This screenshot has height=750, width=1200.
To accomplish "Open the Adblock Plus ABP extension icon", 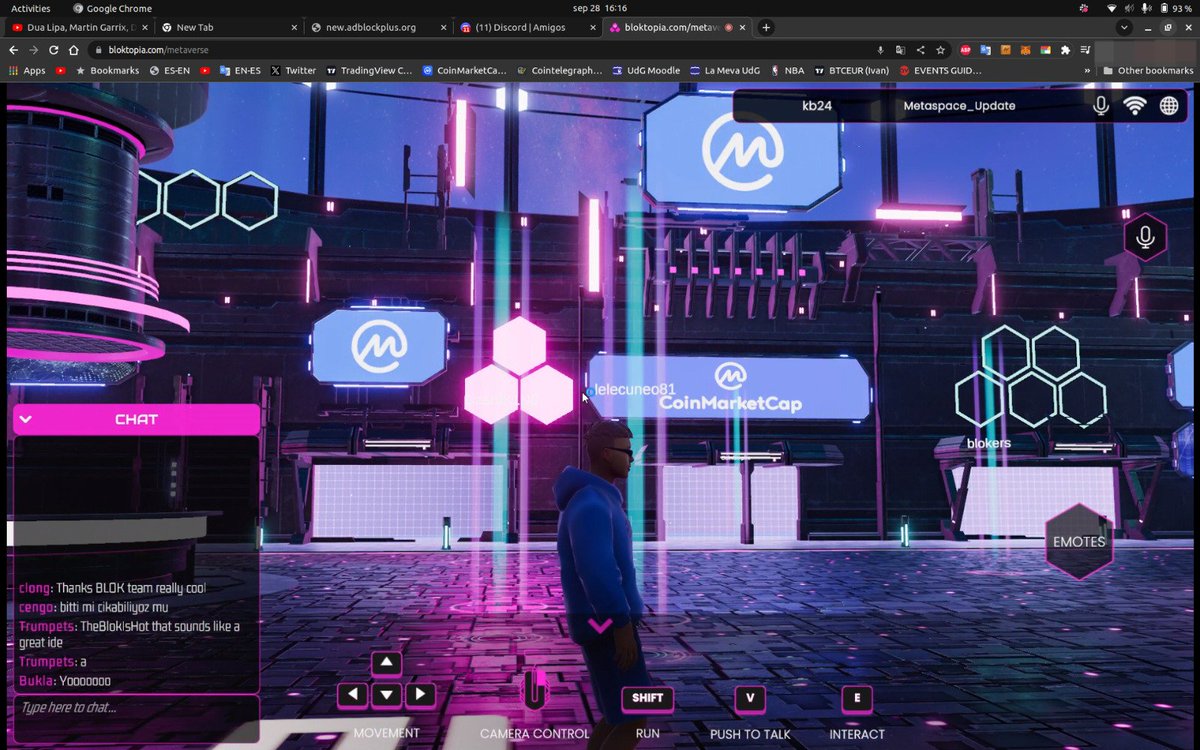I will coord(966,49).
